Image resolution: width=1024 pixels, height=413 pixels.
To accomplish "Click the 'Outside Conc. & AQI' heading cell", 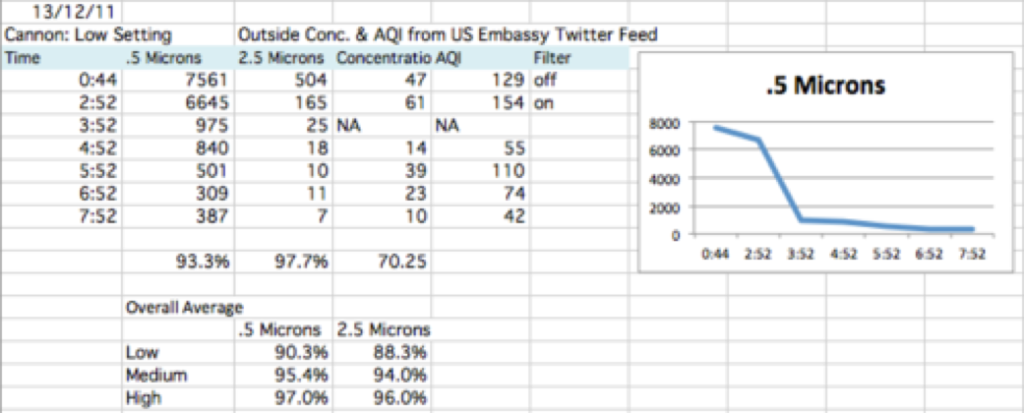I will click(x=447, y=35).
